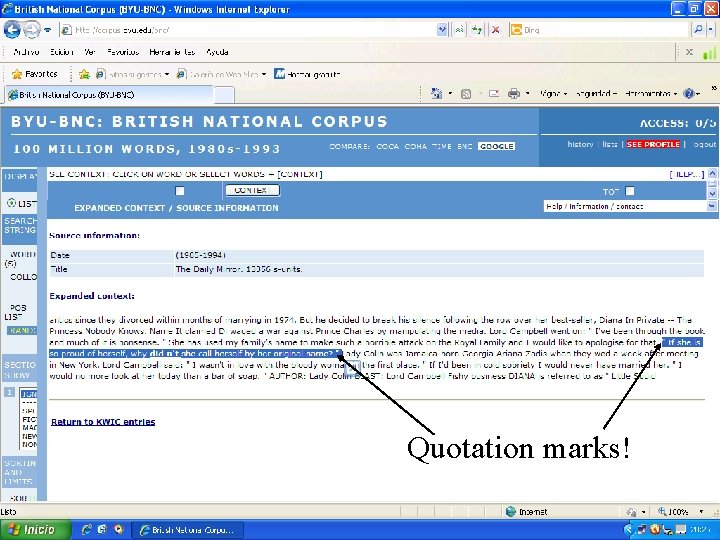Click the compatibility view icon

458,30
